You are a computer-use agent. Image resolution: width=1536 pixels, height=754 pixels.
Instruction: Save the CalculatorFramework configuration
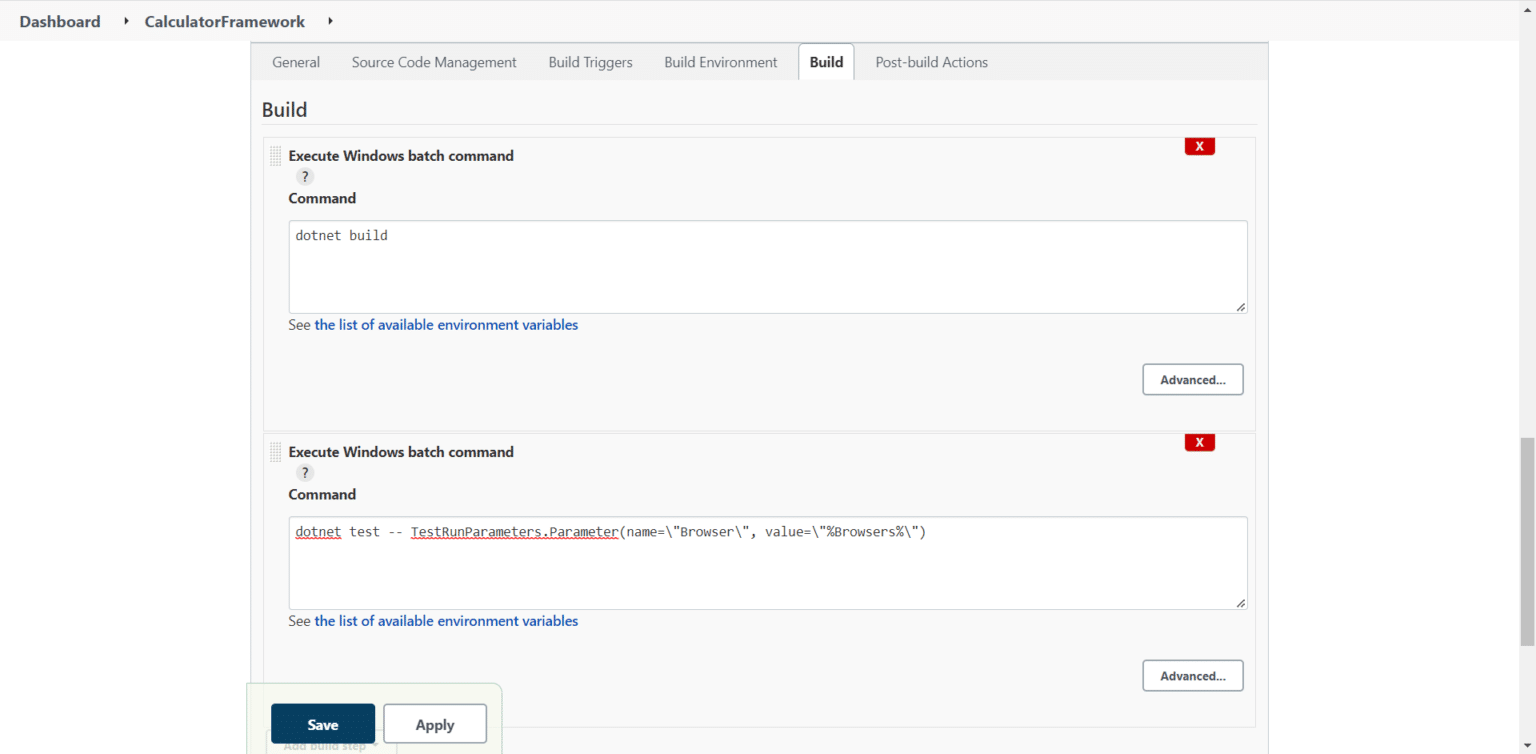pos(322,723)
